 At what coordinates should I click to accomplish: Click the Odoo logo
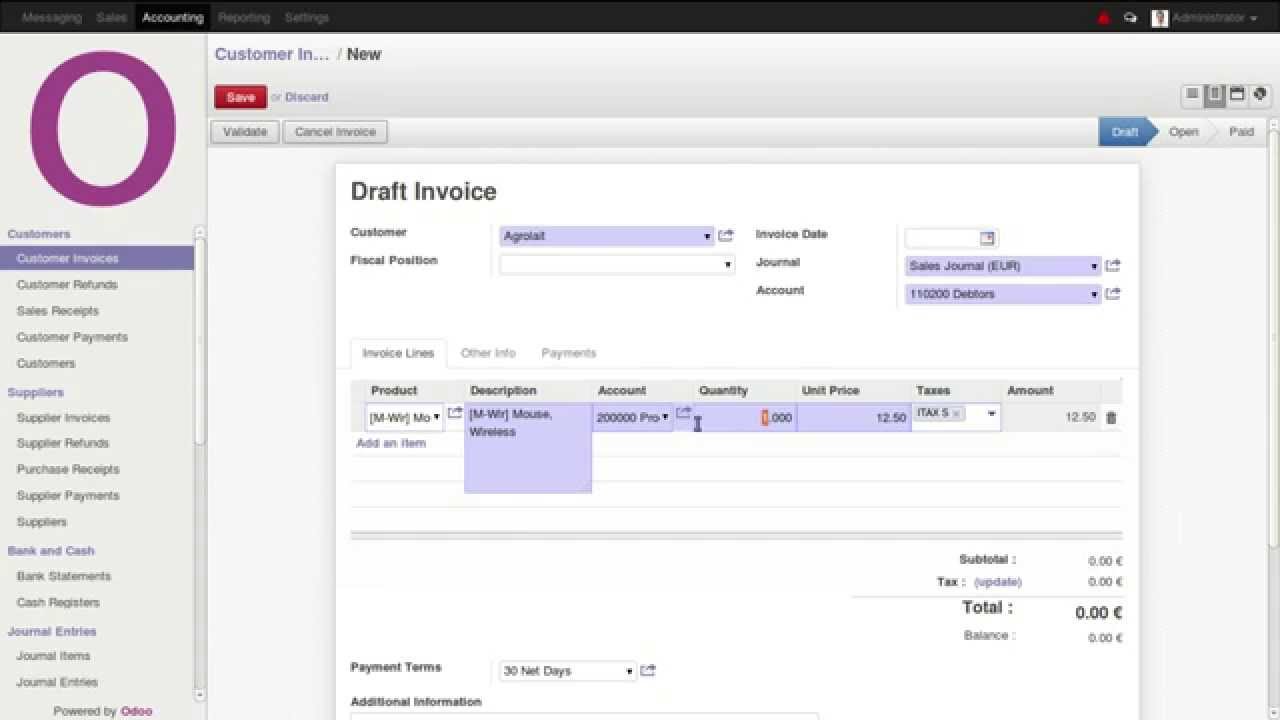click(103, 129)
